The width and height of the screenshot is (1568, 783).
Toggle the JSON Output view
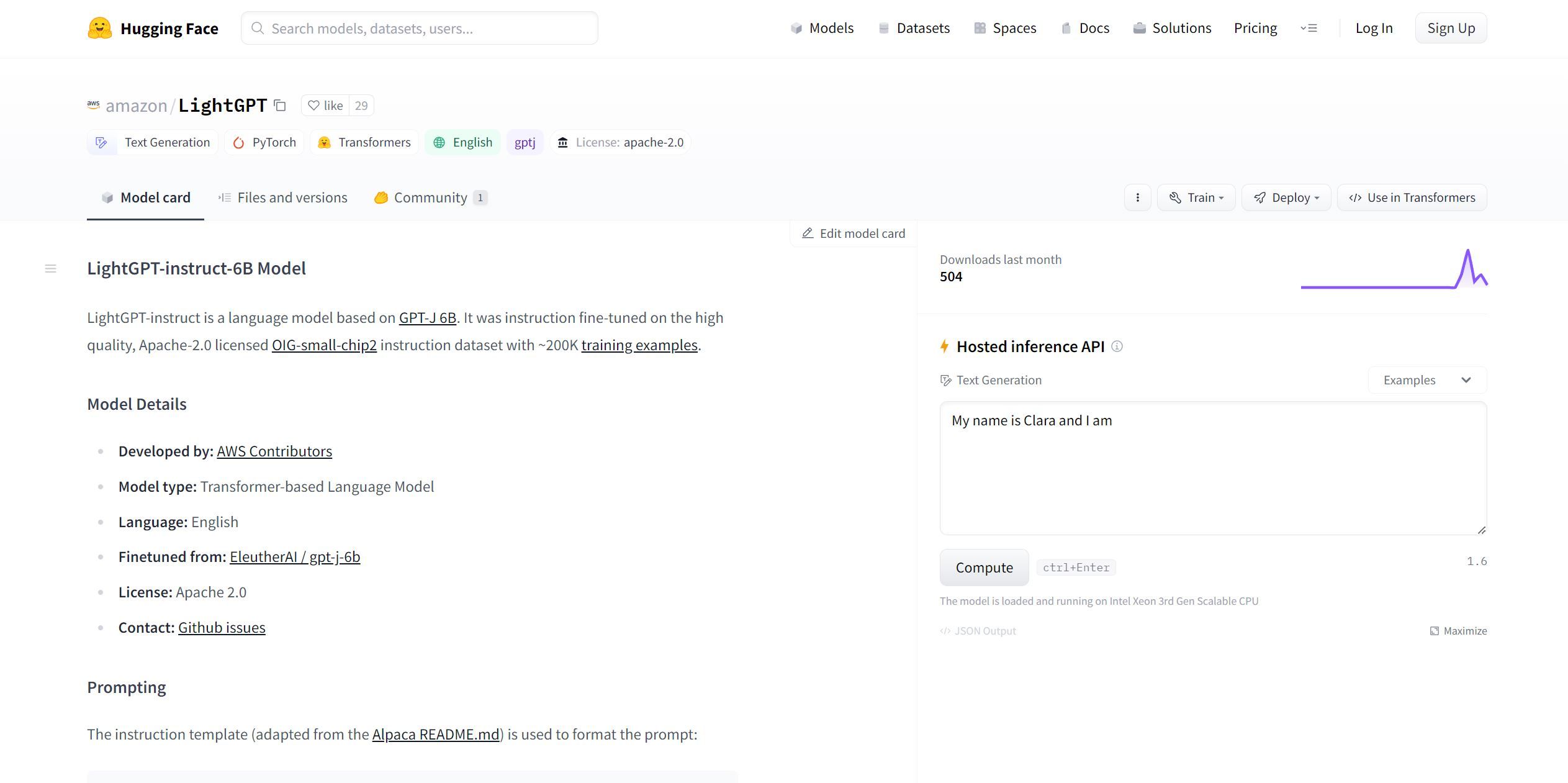point(978,631)
